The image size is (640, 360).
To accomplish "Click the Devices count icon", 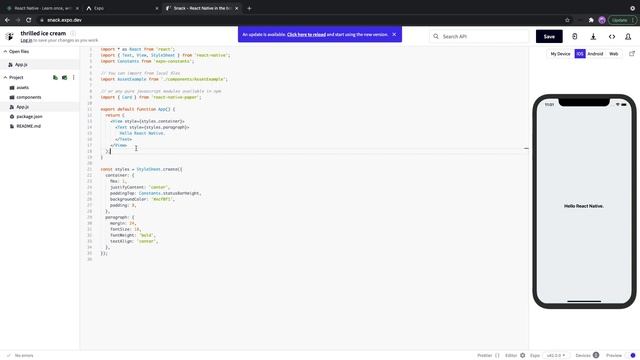I will point(596,355).
